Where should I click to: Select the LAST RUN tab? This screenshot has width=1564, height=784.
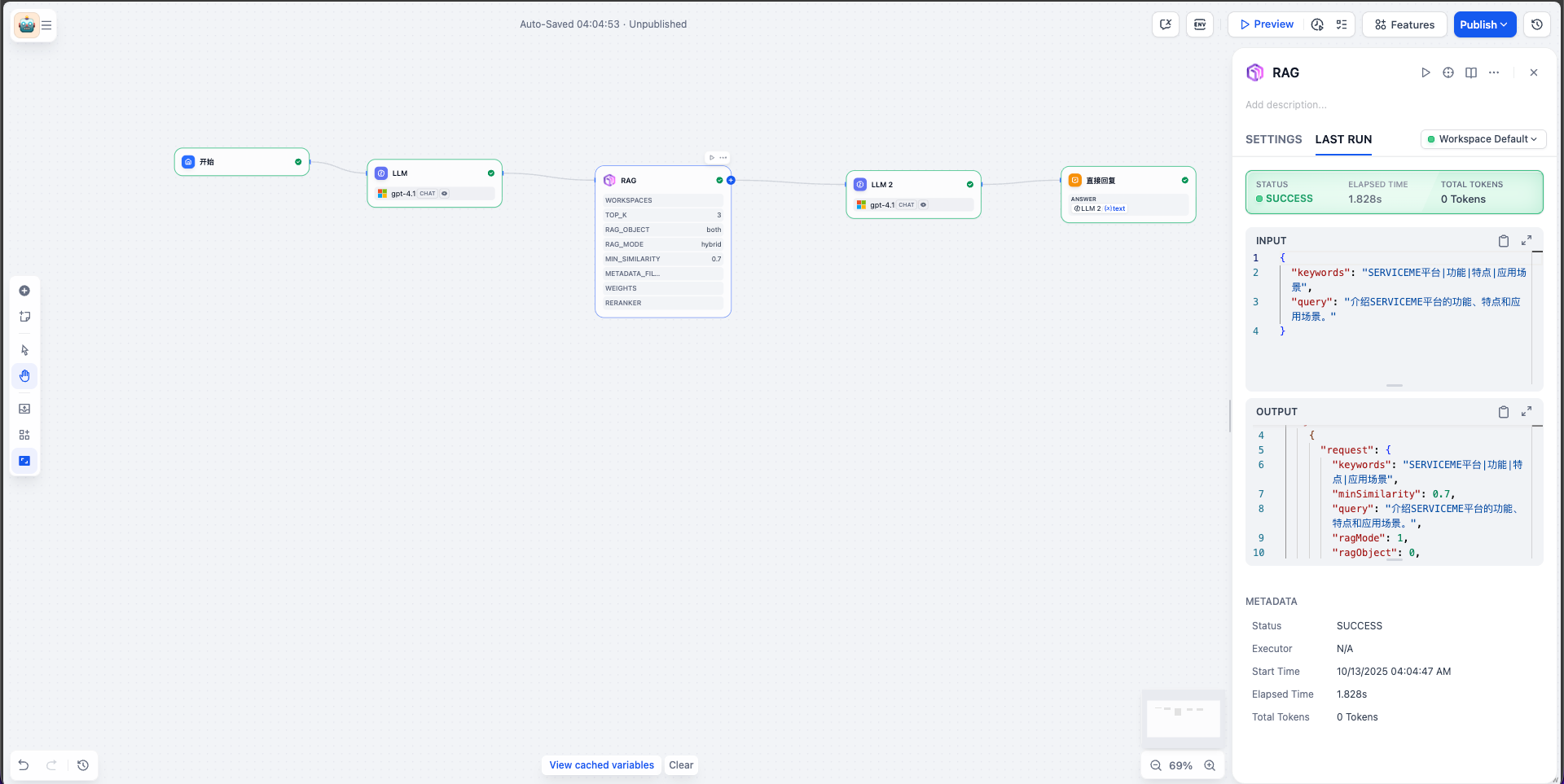tap(1343, 139)
